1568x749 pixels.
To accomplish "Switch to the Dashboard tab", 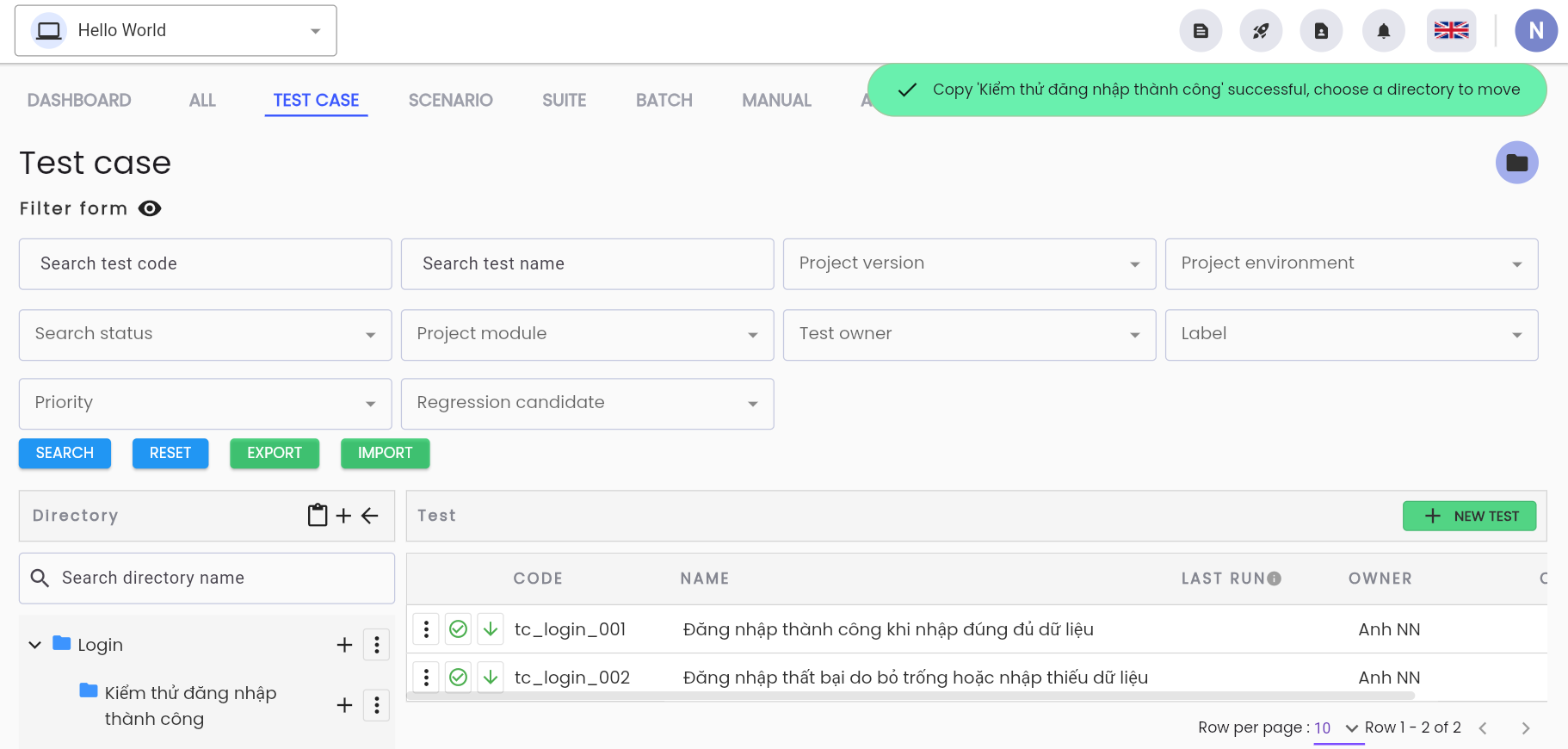I will 79,100.
